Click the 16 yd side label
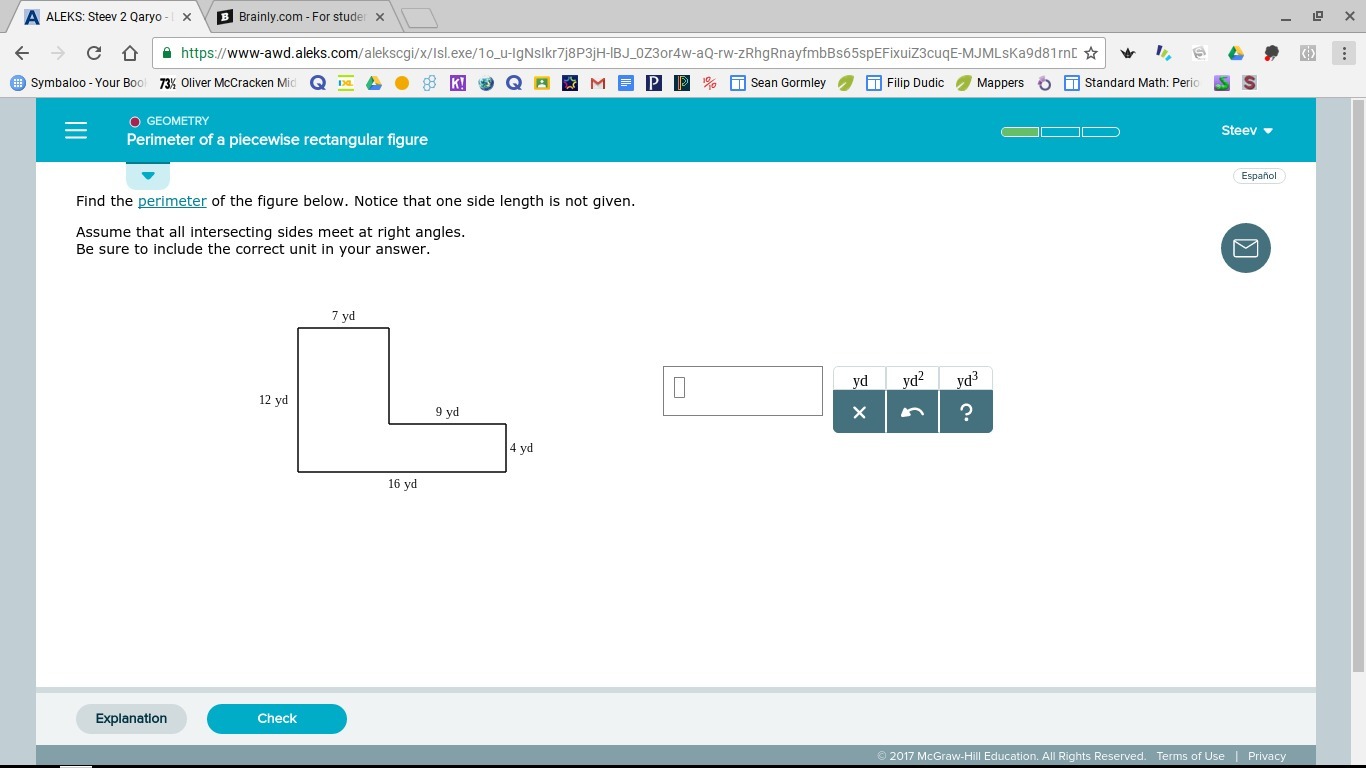1366x768 pixels. point(403,484)
